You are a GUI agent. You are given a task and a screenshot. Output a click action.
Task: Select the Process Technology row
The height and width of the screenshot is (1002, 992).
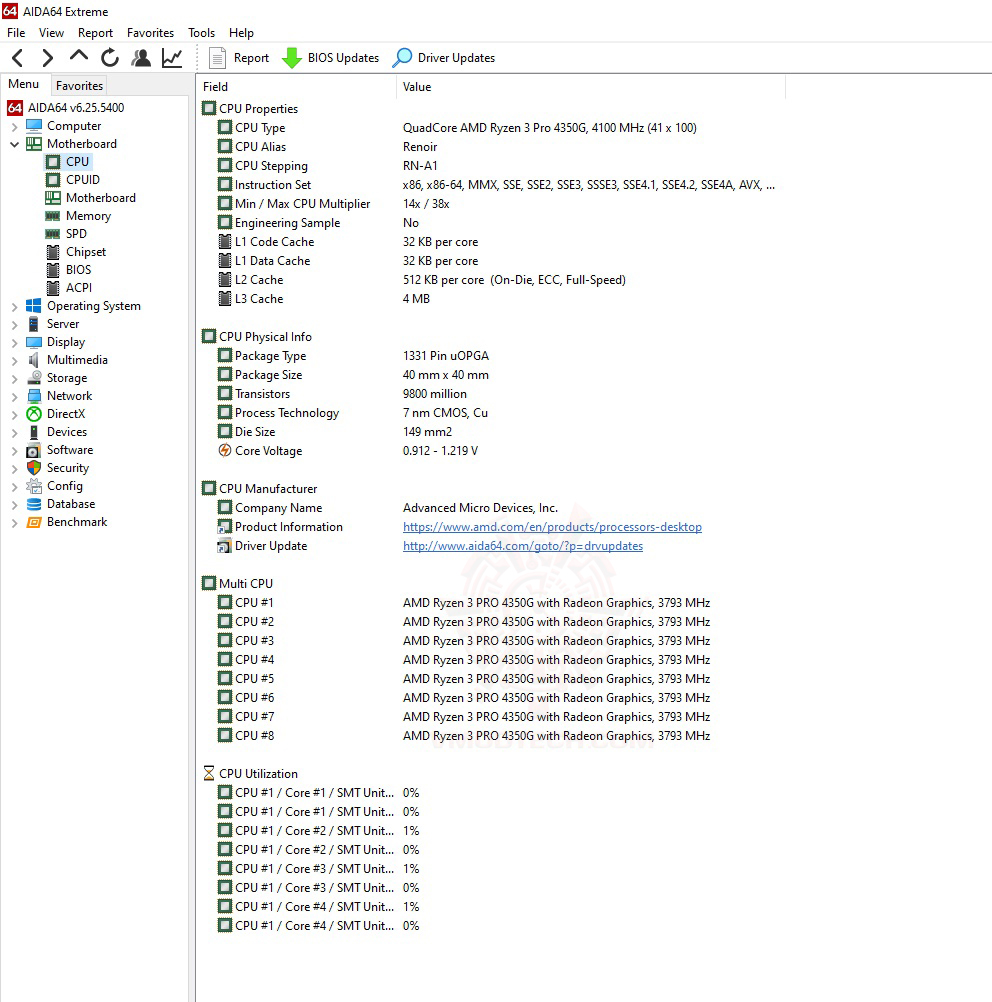tap(353, 413)
